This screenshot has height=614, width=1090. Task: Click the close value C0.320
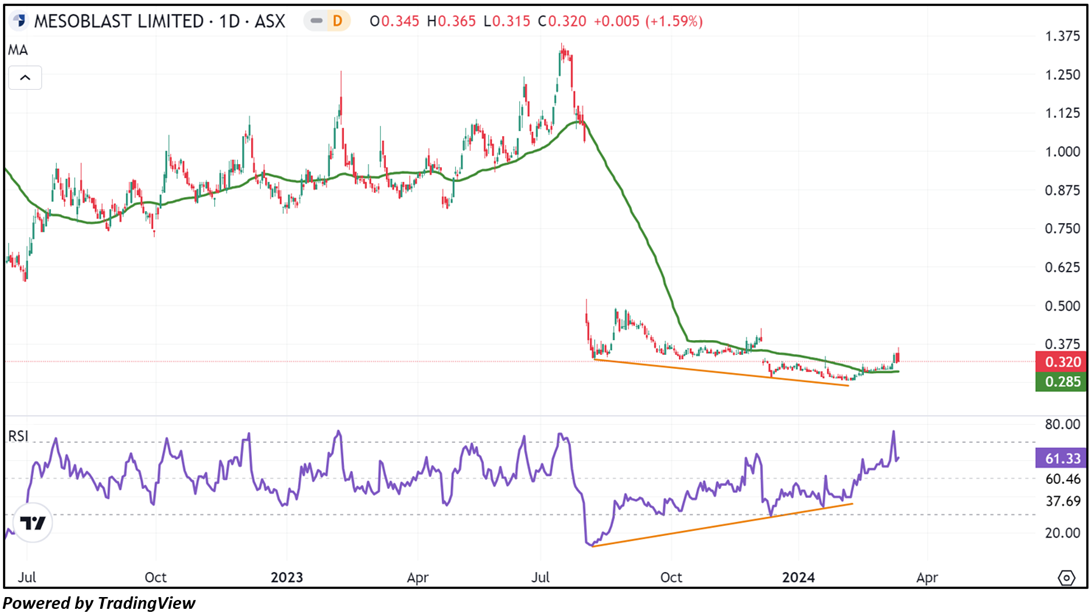[562, 22]
